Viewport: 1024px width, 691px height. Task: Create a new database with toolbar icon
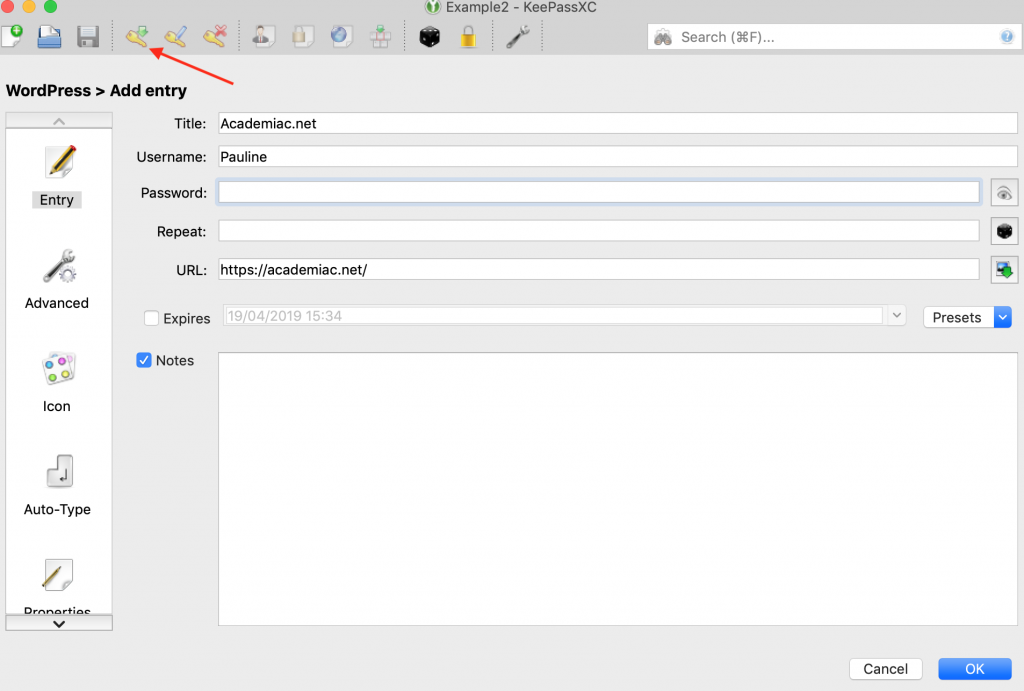click(12, 36)
